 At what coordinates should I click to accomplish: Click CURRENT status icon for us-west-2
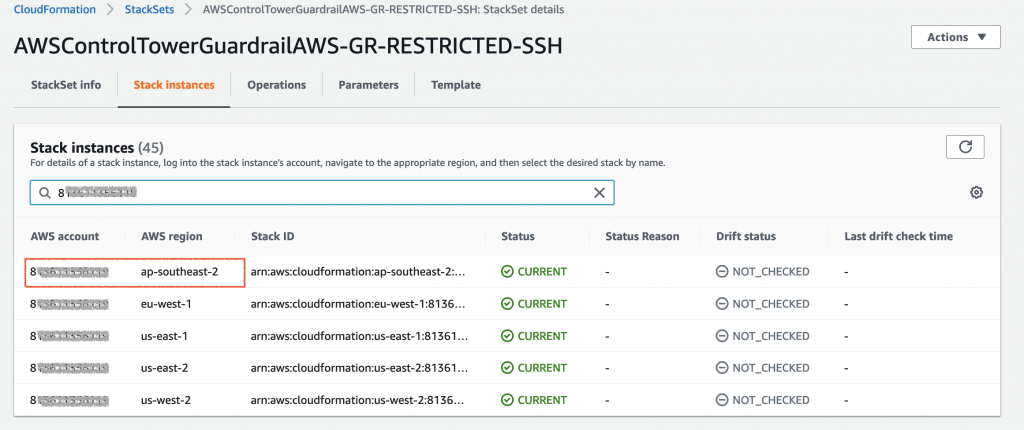click(x=508, y=400)
